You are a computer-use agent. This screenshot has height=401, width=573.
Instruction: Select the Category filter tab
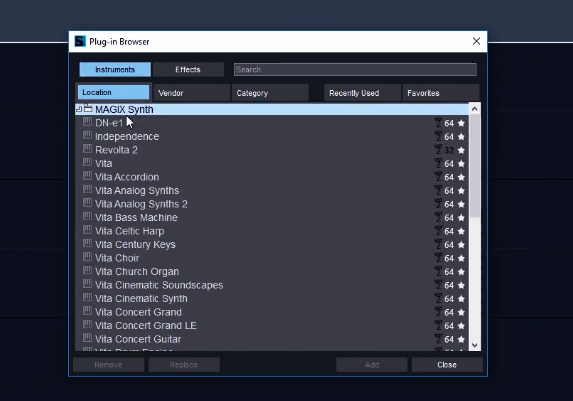click(x=270, y=93)
